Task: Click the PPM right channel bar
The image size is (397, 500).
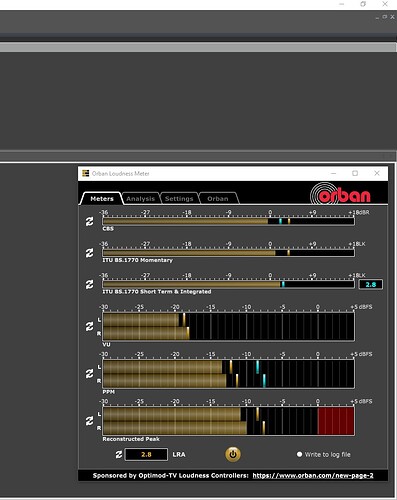Action: click(228, 381)
